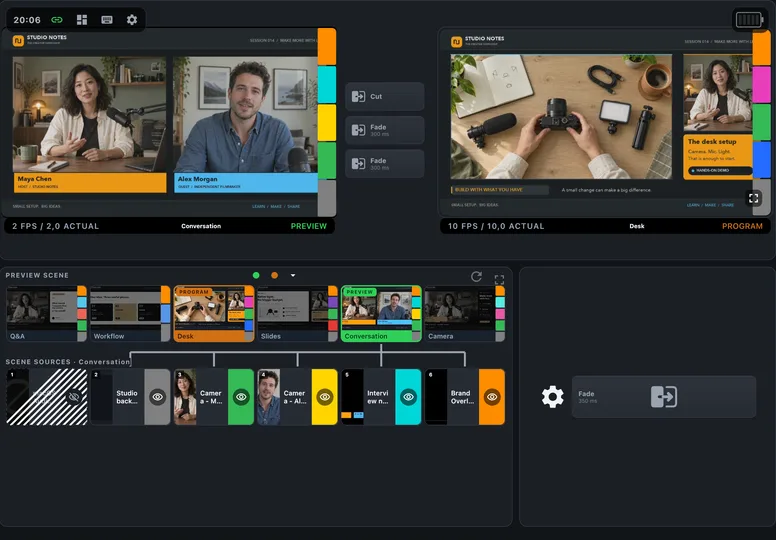Select the Desk scene thumbnail
Image resolution: width=776 pixels, height=540 pixels.
pyautogui.click(x=214, y=314)
